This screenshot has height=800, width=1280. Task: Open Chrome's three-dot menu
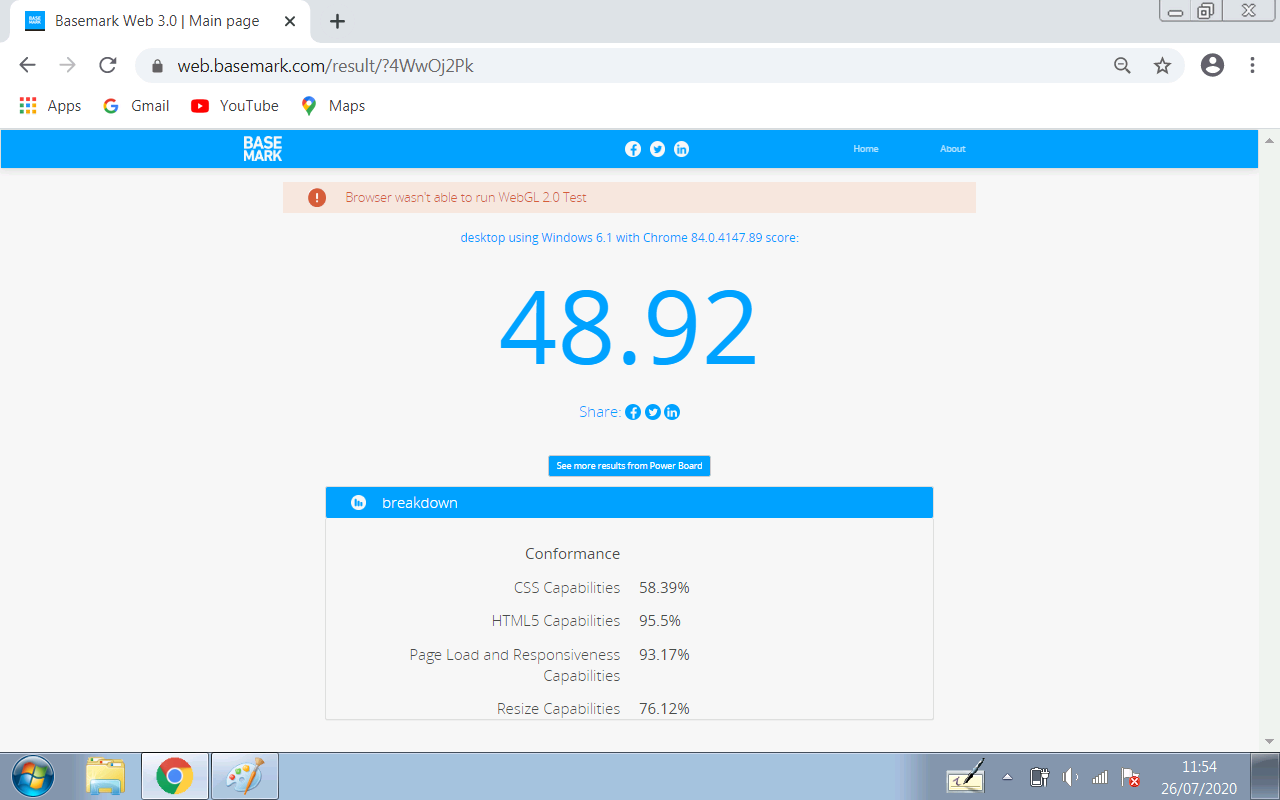[x=1252, y=65]
